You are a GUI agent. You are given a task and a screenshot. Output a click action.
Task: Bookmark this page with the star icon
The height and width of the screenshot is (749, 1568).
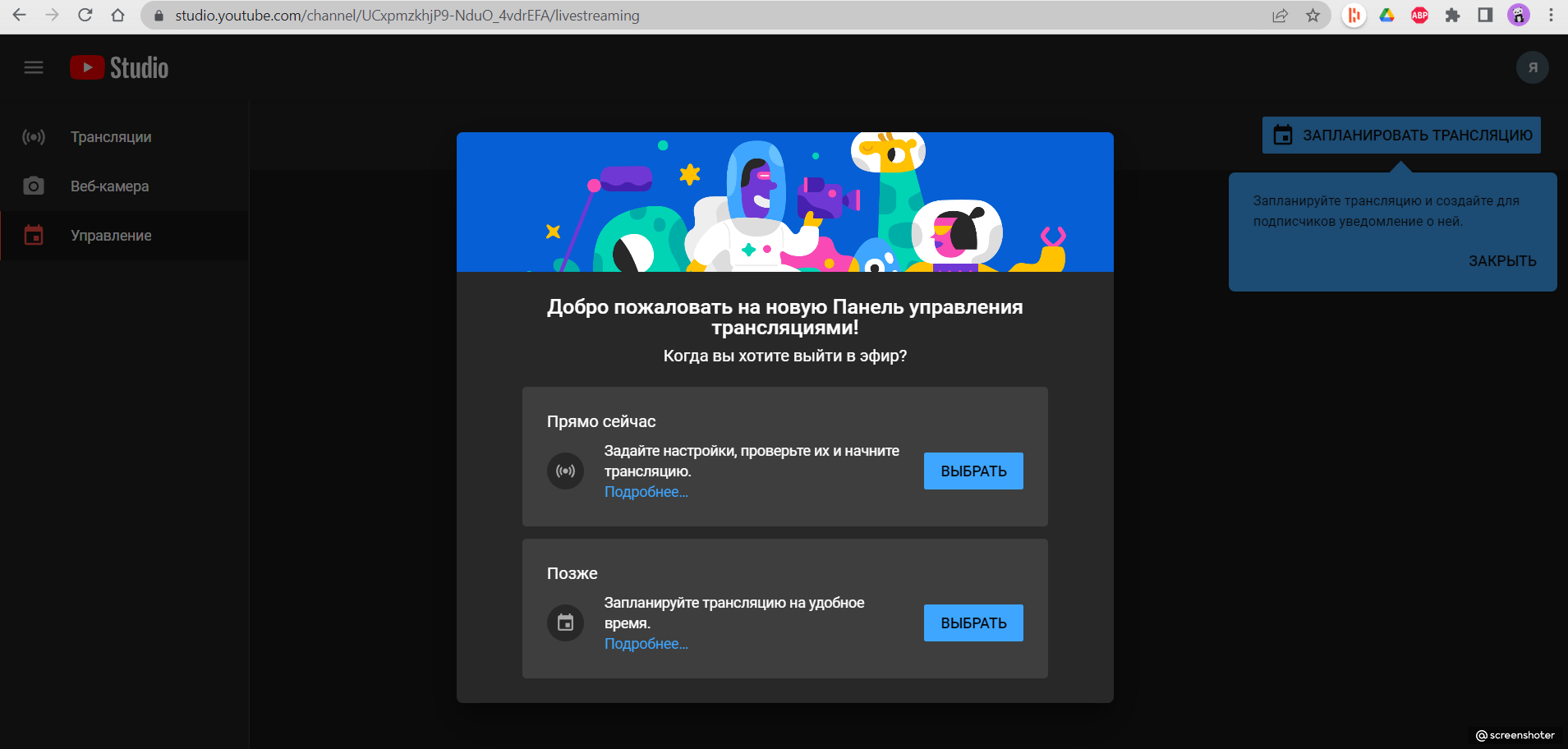pos(1313,16)
